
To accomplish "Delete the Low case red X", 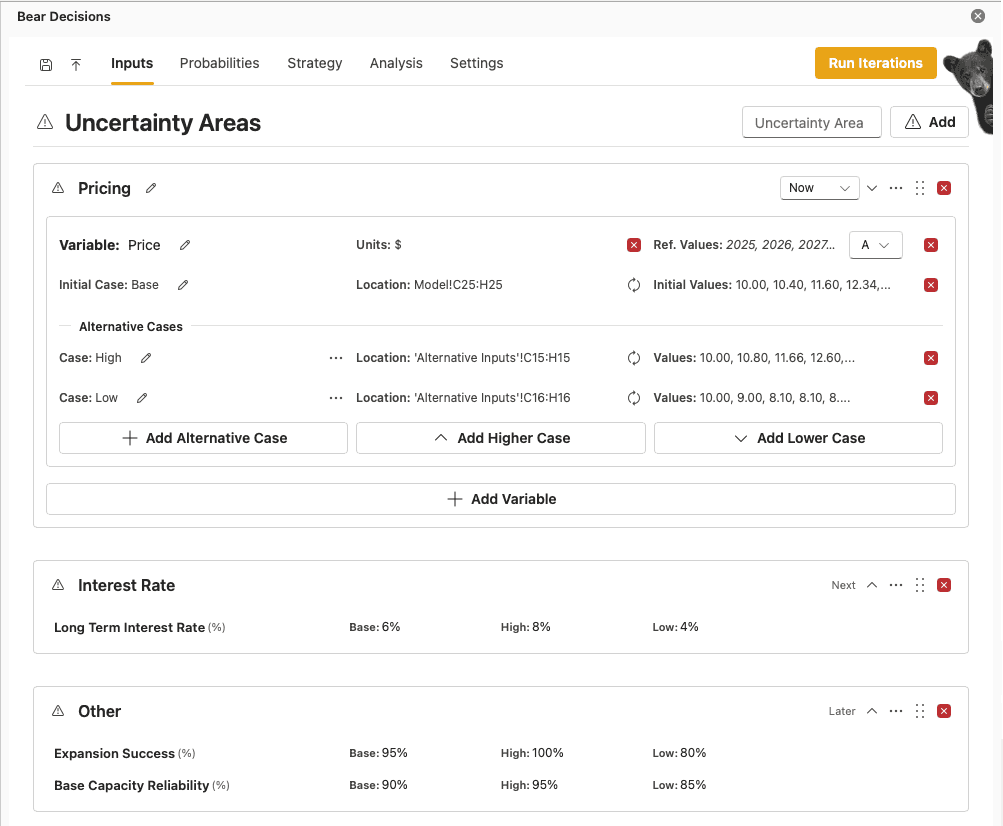I will (x=931, y=398).
